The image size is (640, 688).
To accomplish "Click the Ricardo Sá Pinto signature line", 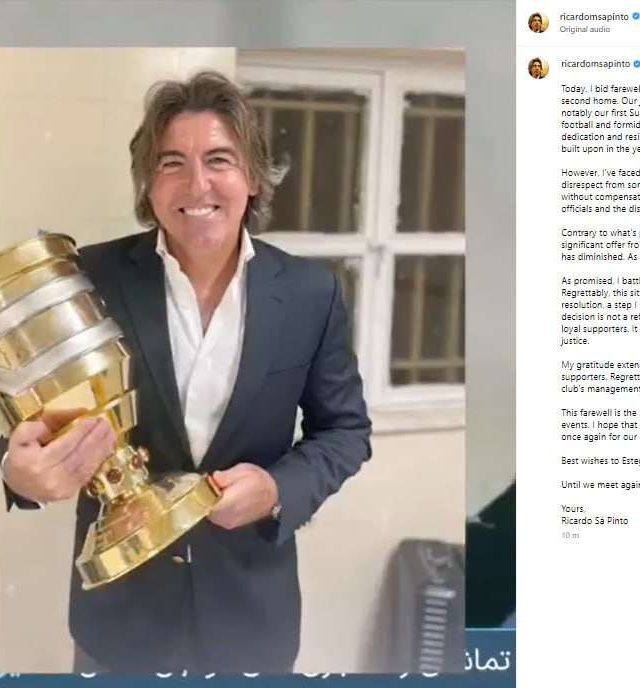I will 594,521.
